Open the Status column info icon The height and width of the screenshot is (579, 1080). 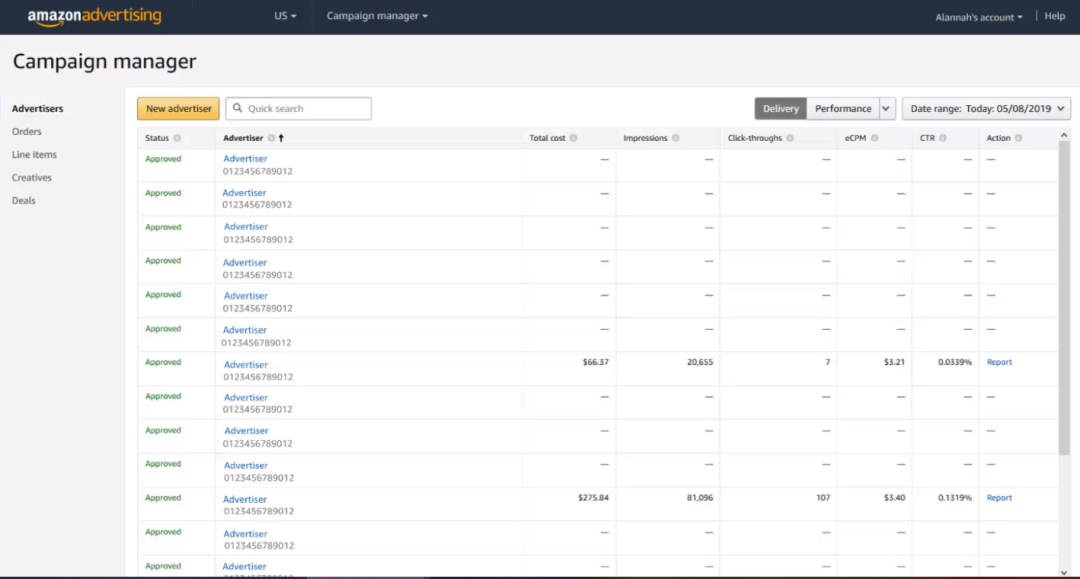click(177, 138)
